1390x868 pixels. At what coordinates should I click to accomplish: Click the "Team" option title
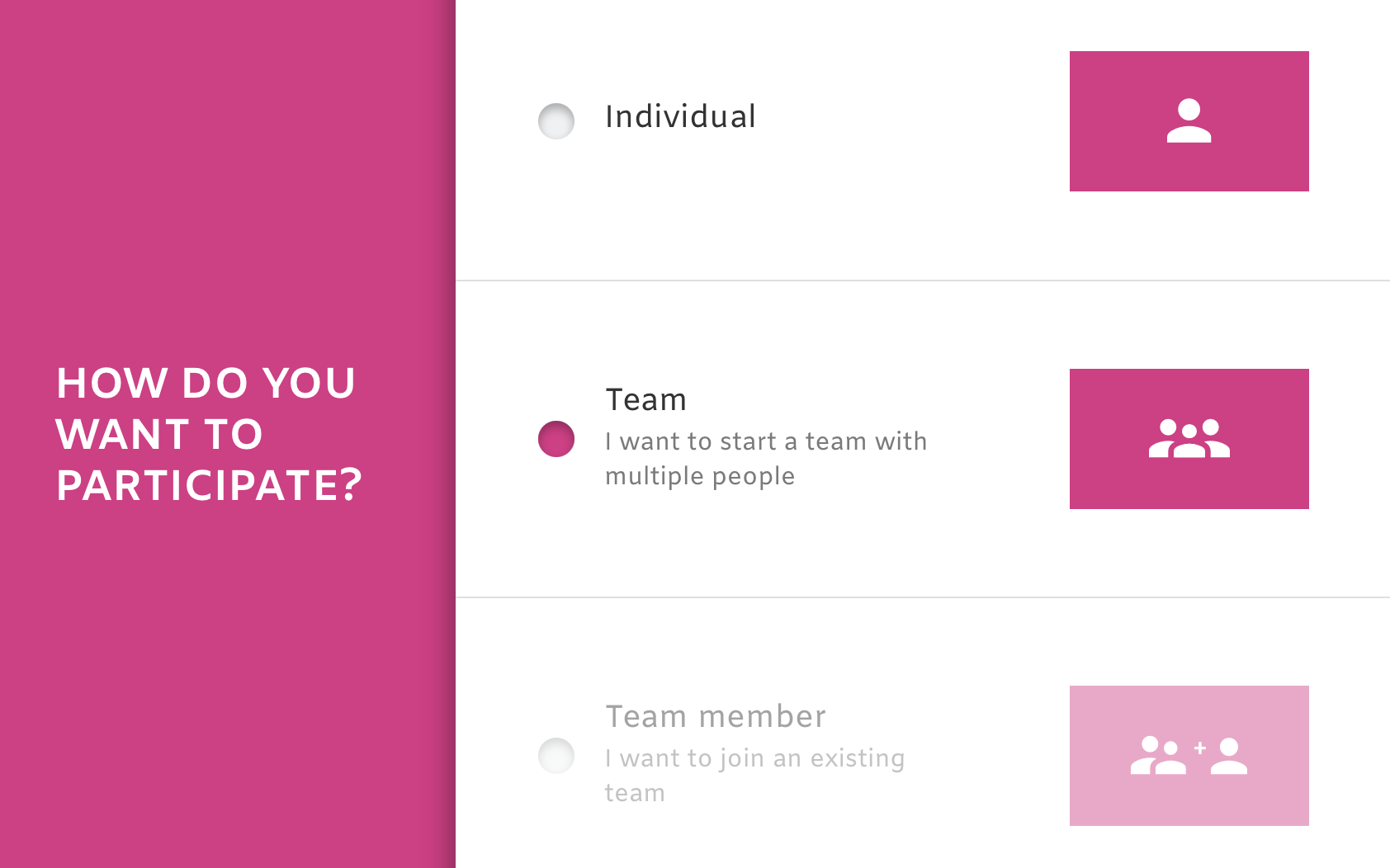tap(645, 400)
